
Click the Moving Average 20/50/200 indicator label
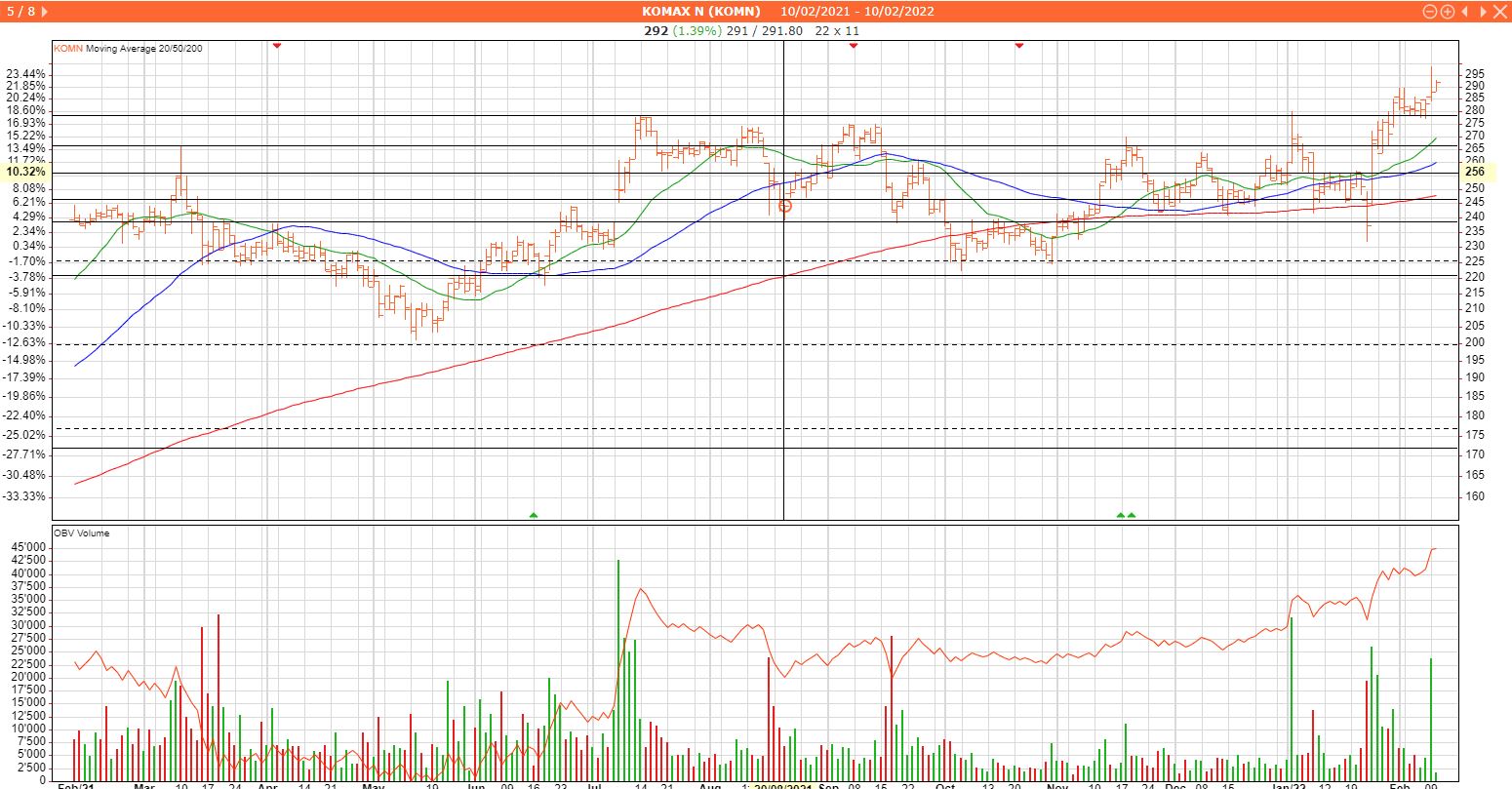point(145,49)
